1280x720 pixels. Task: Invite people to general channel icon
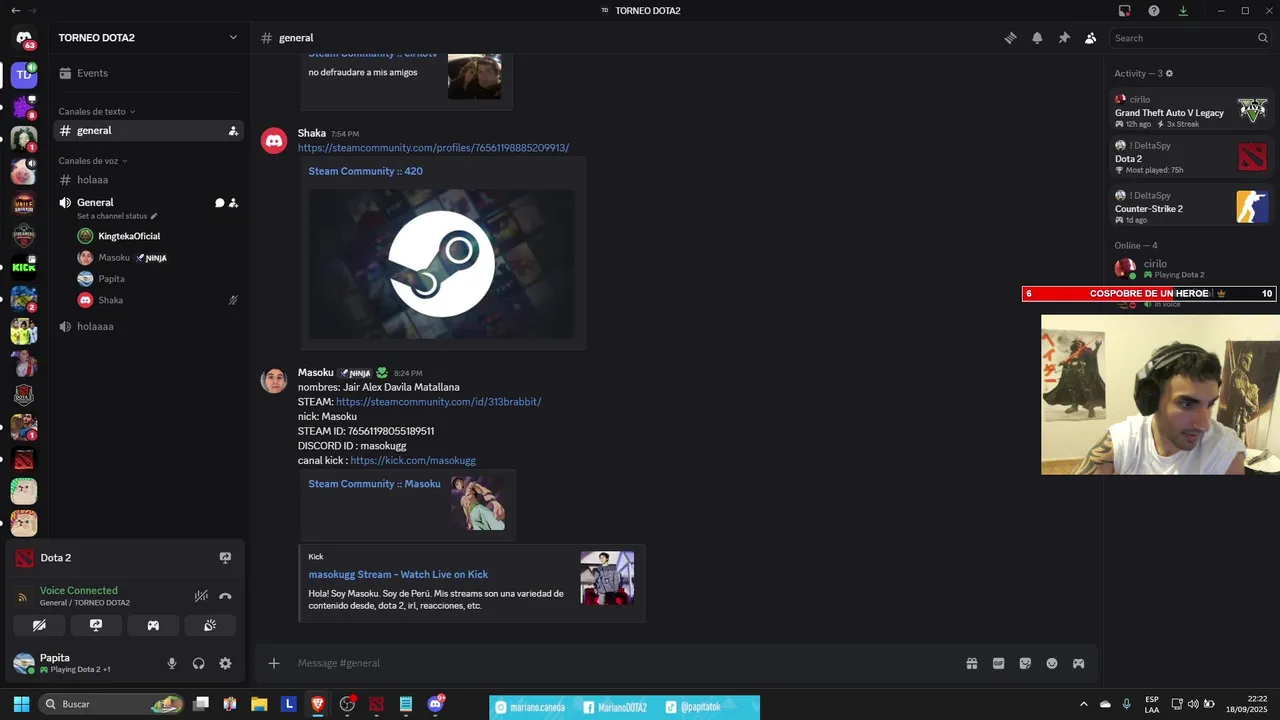(x=233, y=131)
